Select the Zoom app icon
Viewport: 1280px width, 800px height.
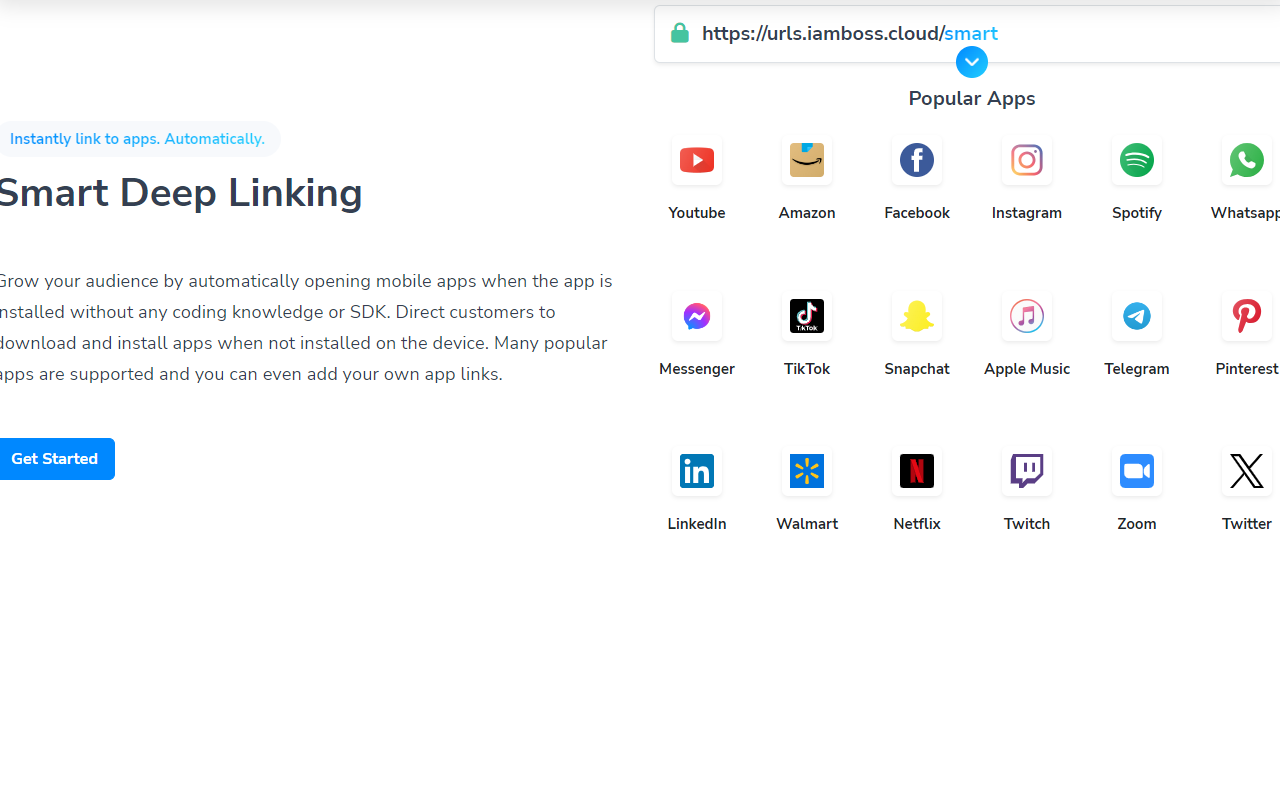click(x=1137, y=471)
